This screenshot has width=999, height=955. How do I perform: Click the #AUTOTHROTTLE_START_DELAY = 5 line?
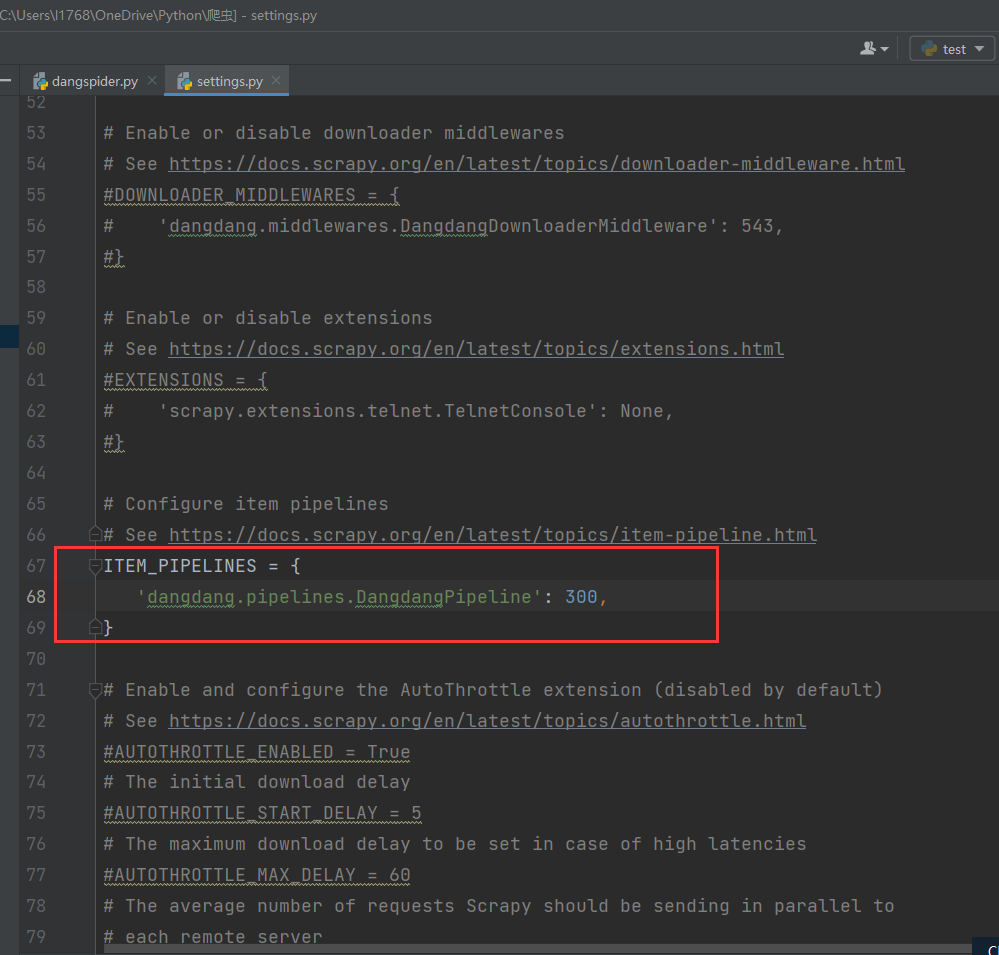pos(262,814)
